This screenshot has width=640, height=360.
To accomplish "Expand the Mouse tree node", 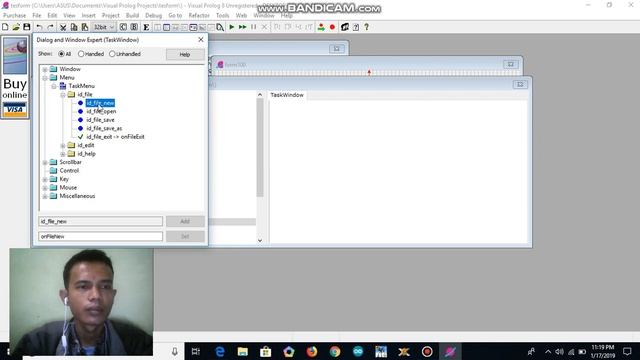I will [45, 188].
